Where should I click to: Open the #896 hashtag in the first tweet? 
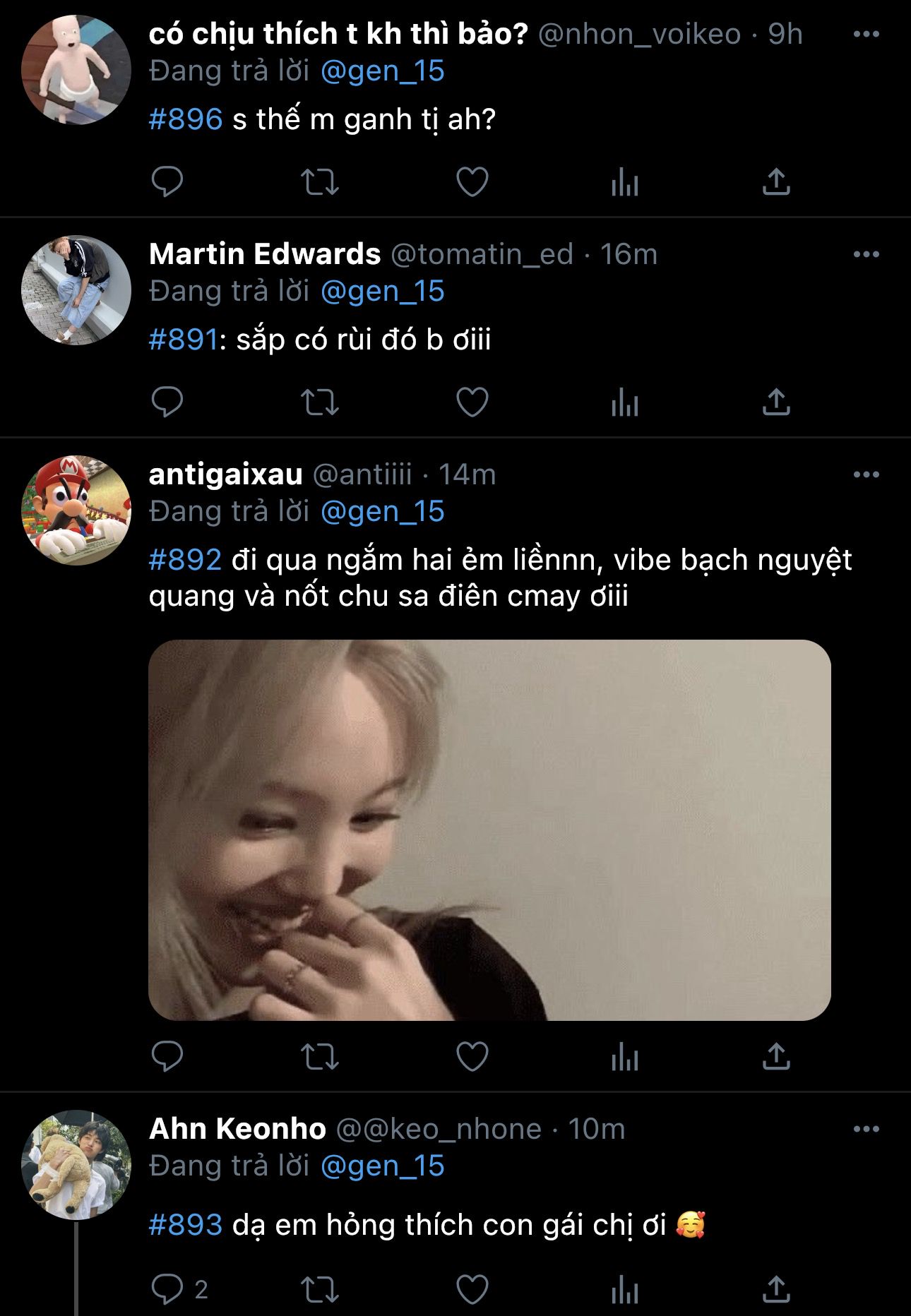185,119
